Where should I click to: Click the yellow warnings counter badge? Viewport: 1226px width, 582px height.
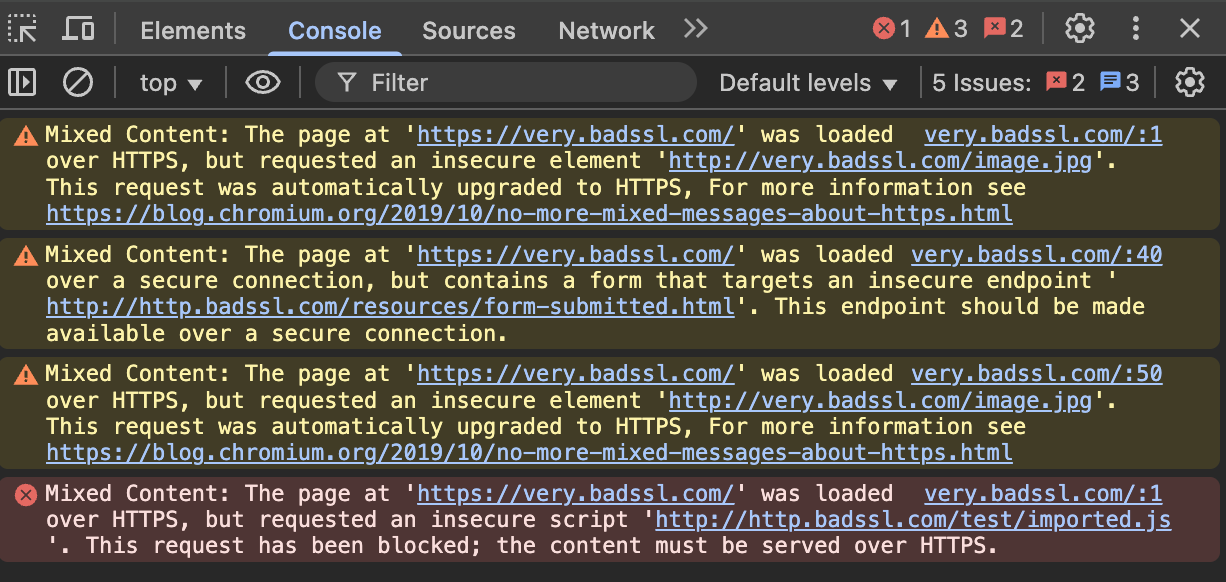point(946,29)
